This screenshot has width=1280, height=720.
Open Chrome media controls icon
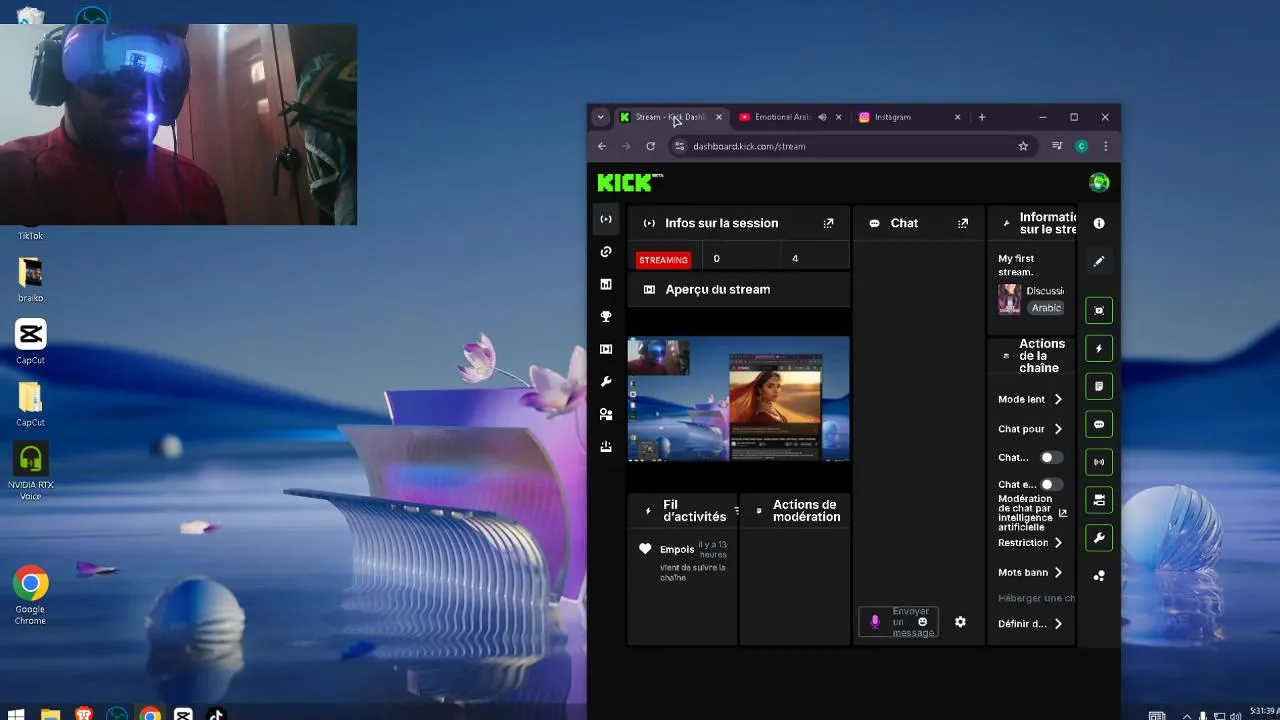[1057, 146]
